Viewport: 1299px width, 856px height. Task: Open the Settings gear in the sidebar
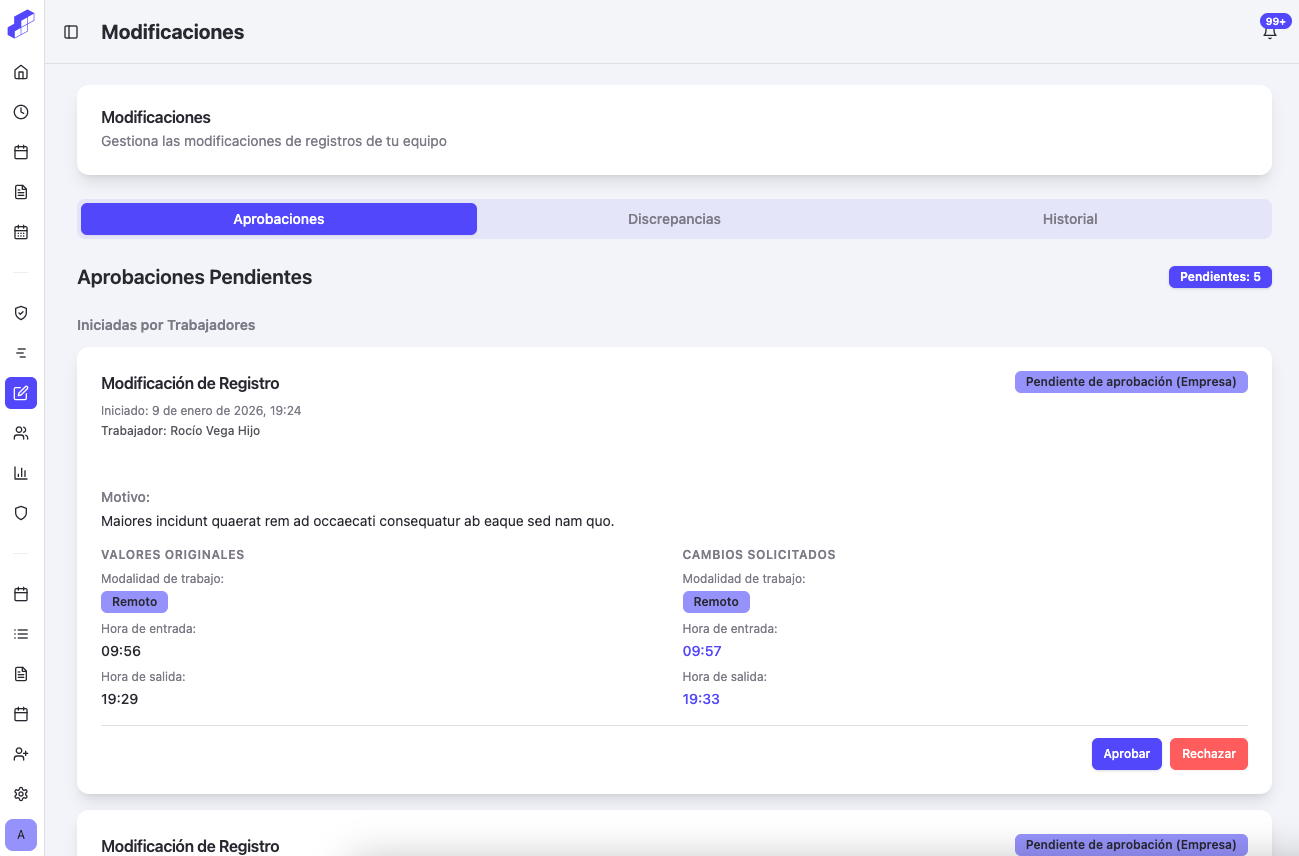(20, 794)
